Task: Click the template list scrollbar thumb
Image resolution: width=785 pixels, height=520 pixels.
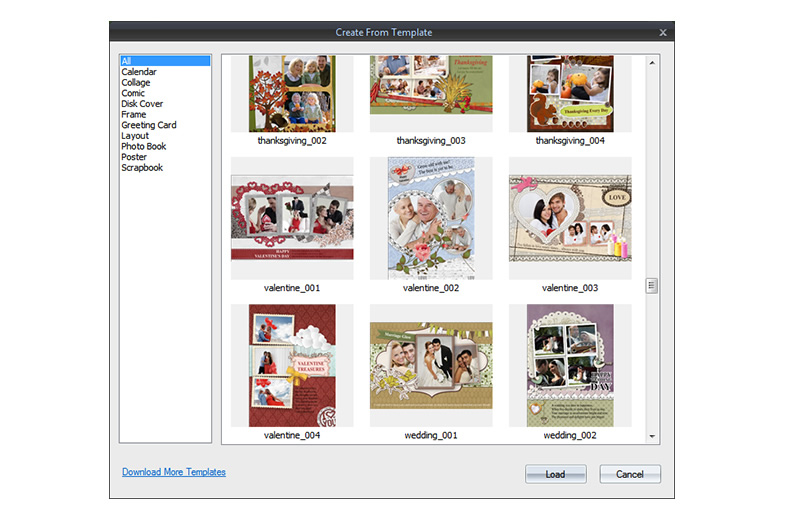Action: coord(651,286)
